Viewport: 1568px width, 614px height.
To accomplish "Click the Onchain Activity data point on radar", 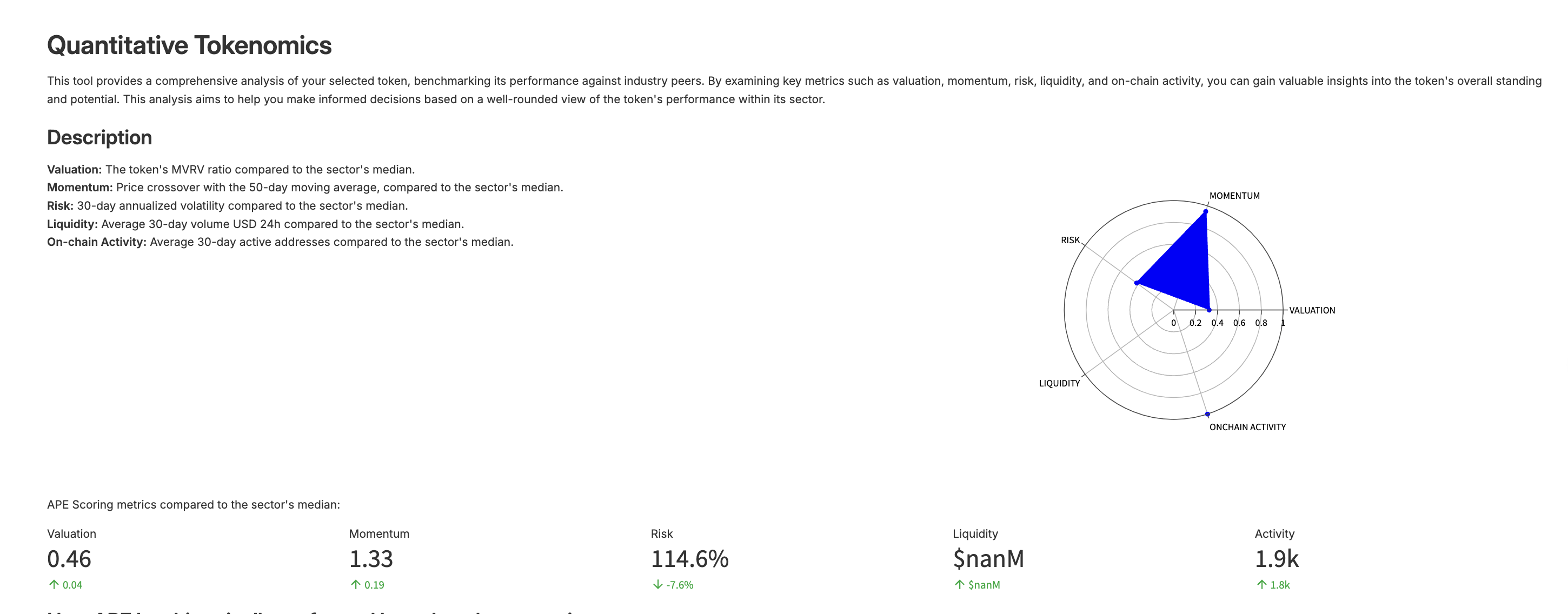I will (x=1208, y=415).
